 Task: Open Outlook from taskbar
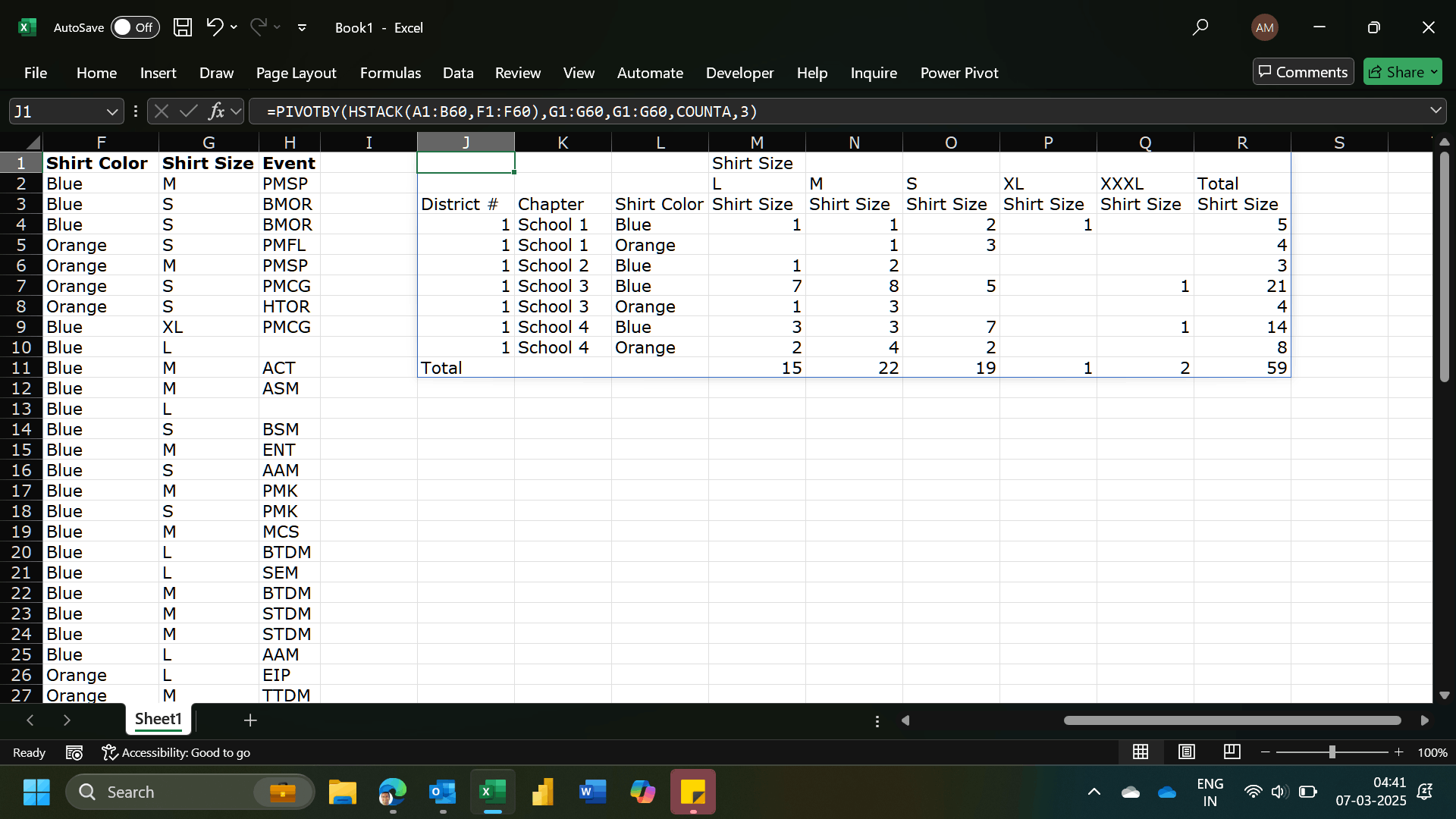(443, 792)
